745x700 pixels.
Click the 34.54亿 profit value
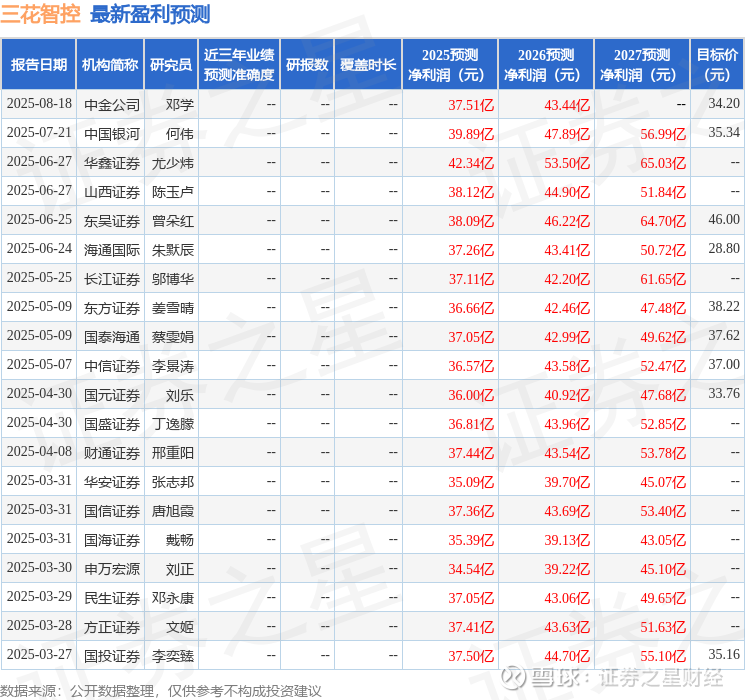tap(471, 569)
